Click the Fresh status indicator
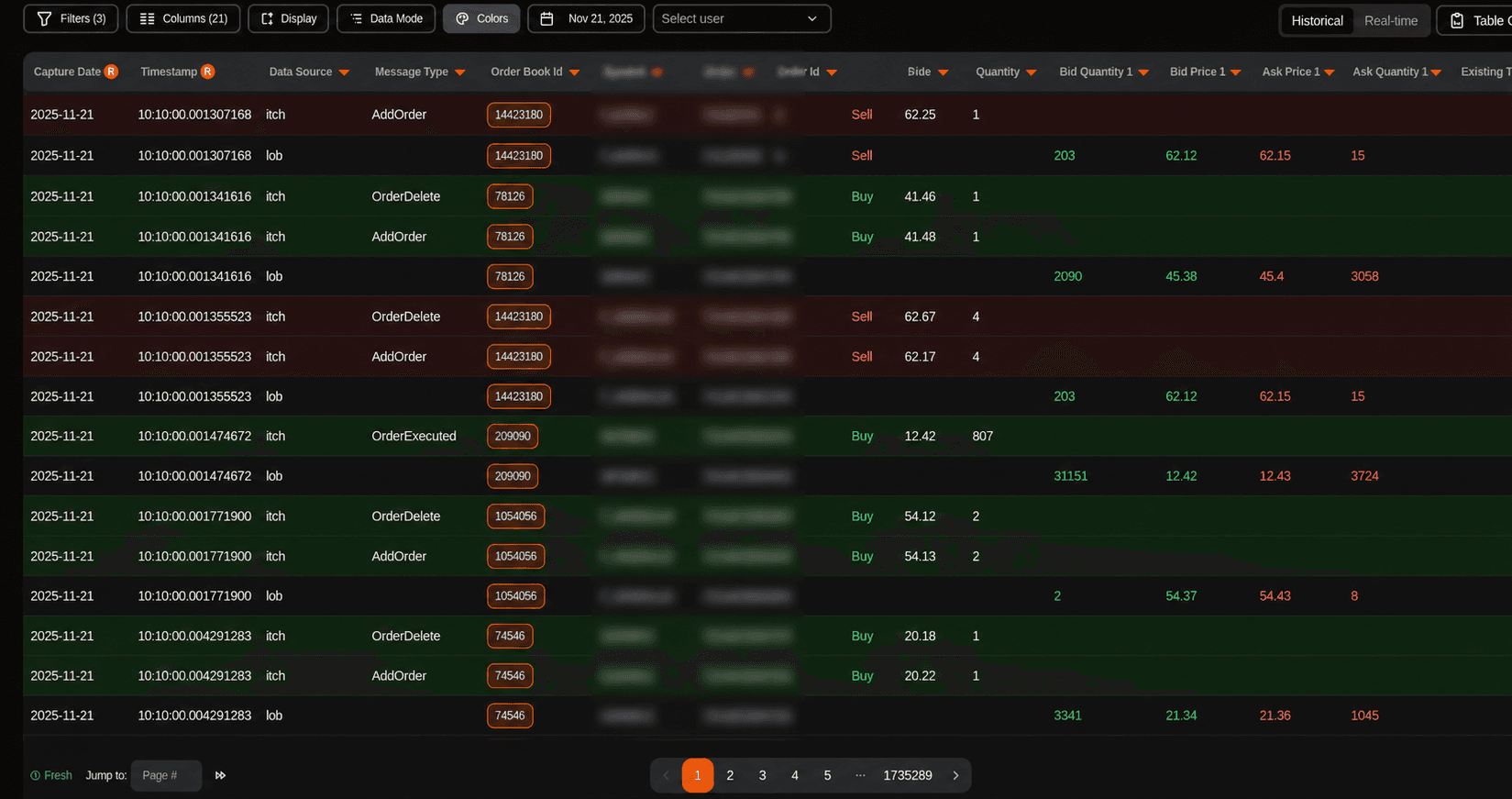The image size is (1512, 799). pyautogui.click(x=51, y=775)
